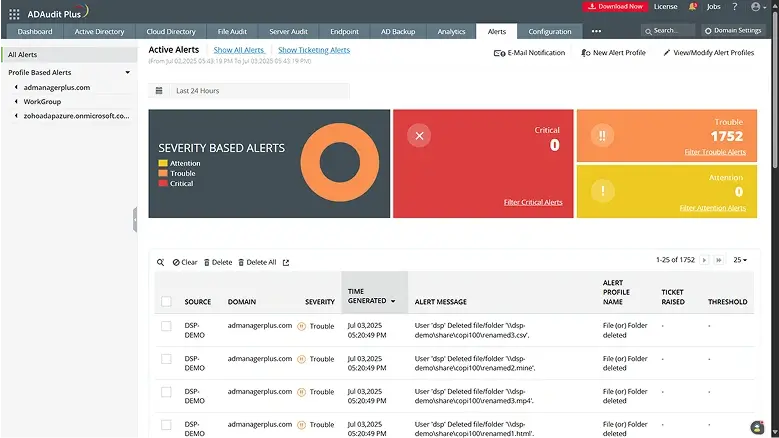Screen dimensions: 779x438
Task: Click the Download Now button
Action: coord(615,6)
